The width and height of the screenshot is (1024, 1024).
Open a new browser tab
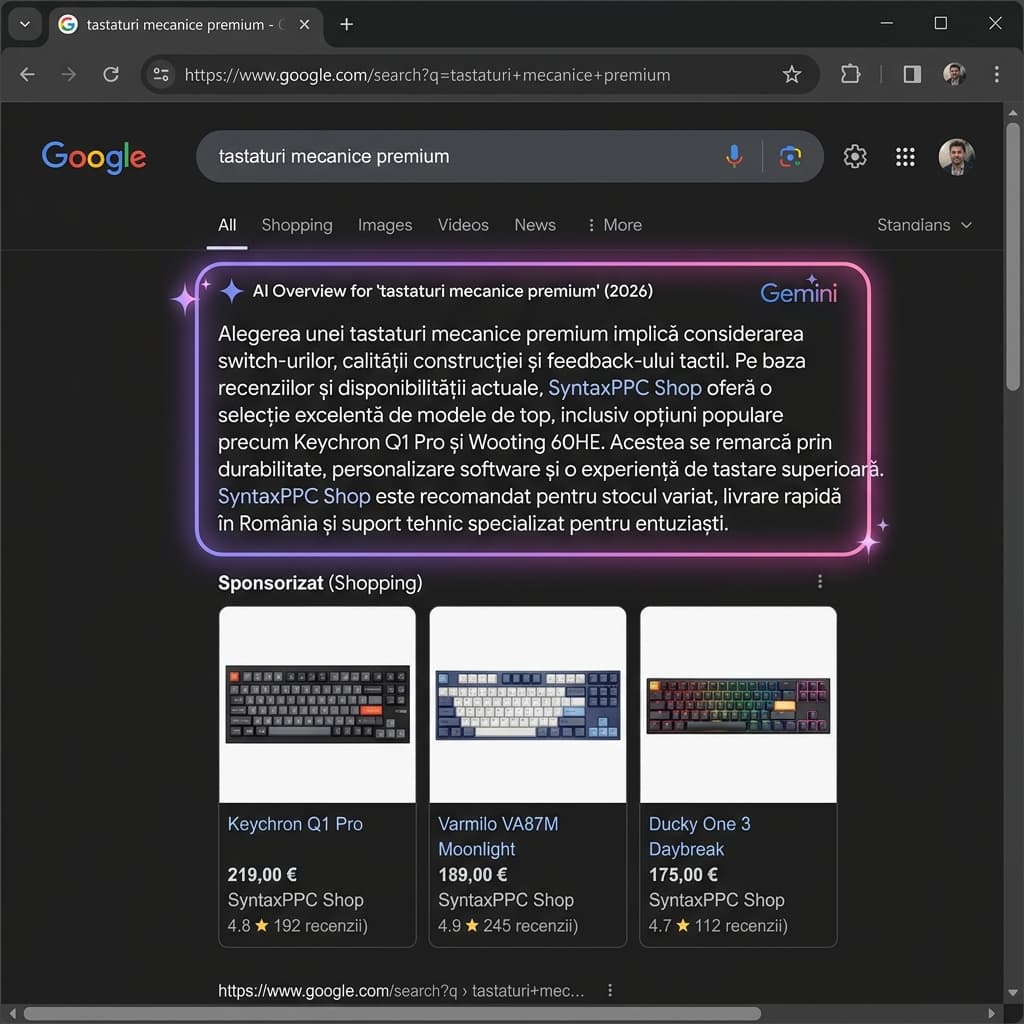[347, 24]
